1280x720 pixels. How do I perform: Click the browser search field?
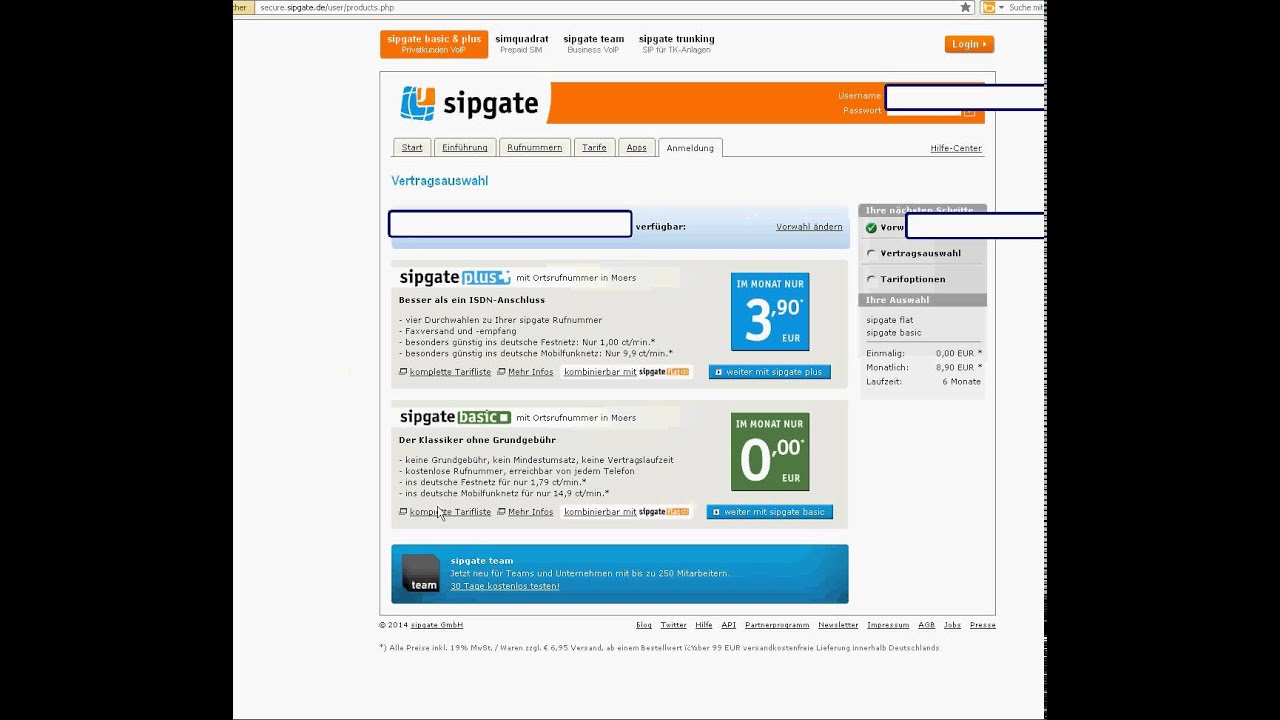pos(1026,7)
